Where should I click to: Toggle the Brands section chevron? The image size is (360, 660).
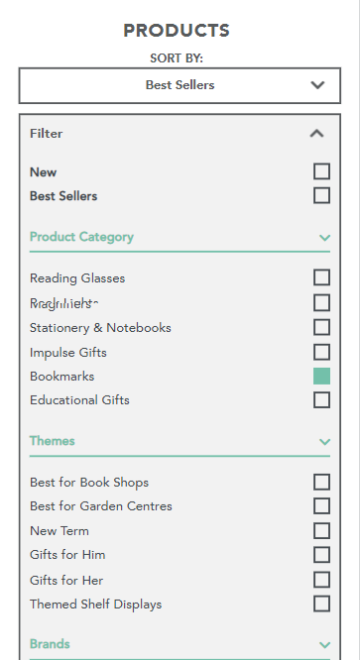325,645
